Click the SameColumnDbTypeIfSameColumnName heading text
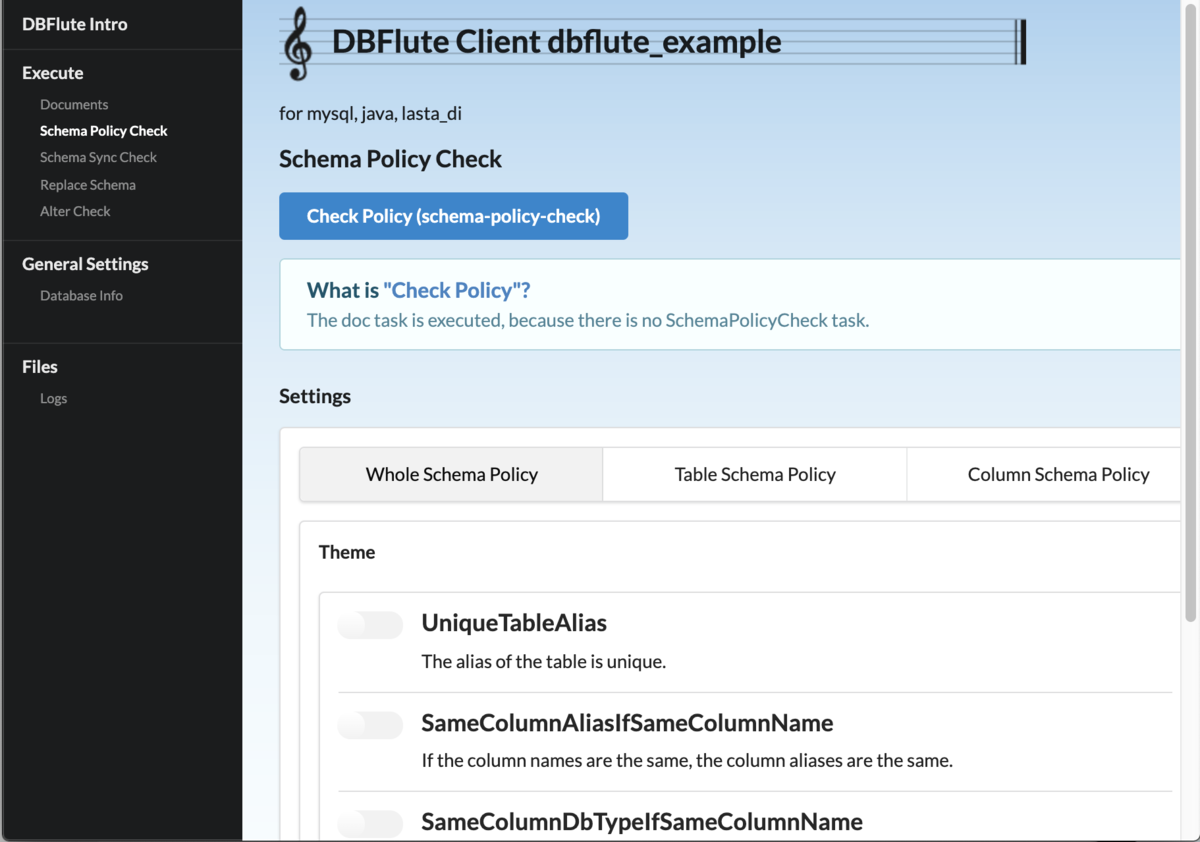1200x842 pixels. [x=642, y=822]
